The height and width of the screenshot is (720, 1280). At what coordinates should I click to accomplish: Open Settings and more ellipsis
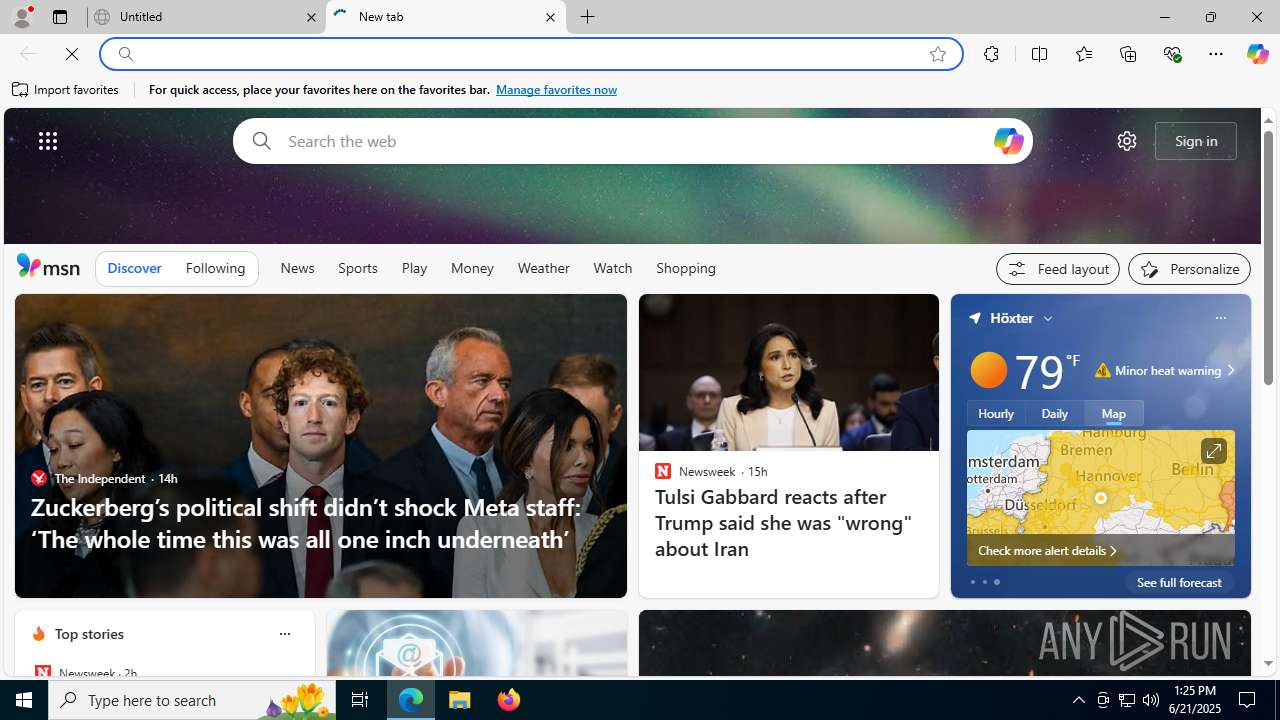tap(1215, 54)
